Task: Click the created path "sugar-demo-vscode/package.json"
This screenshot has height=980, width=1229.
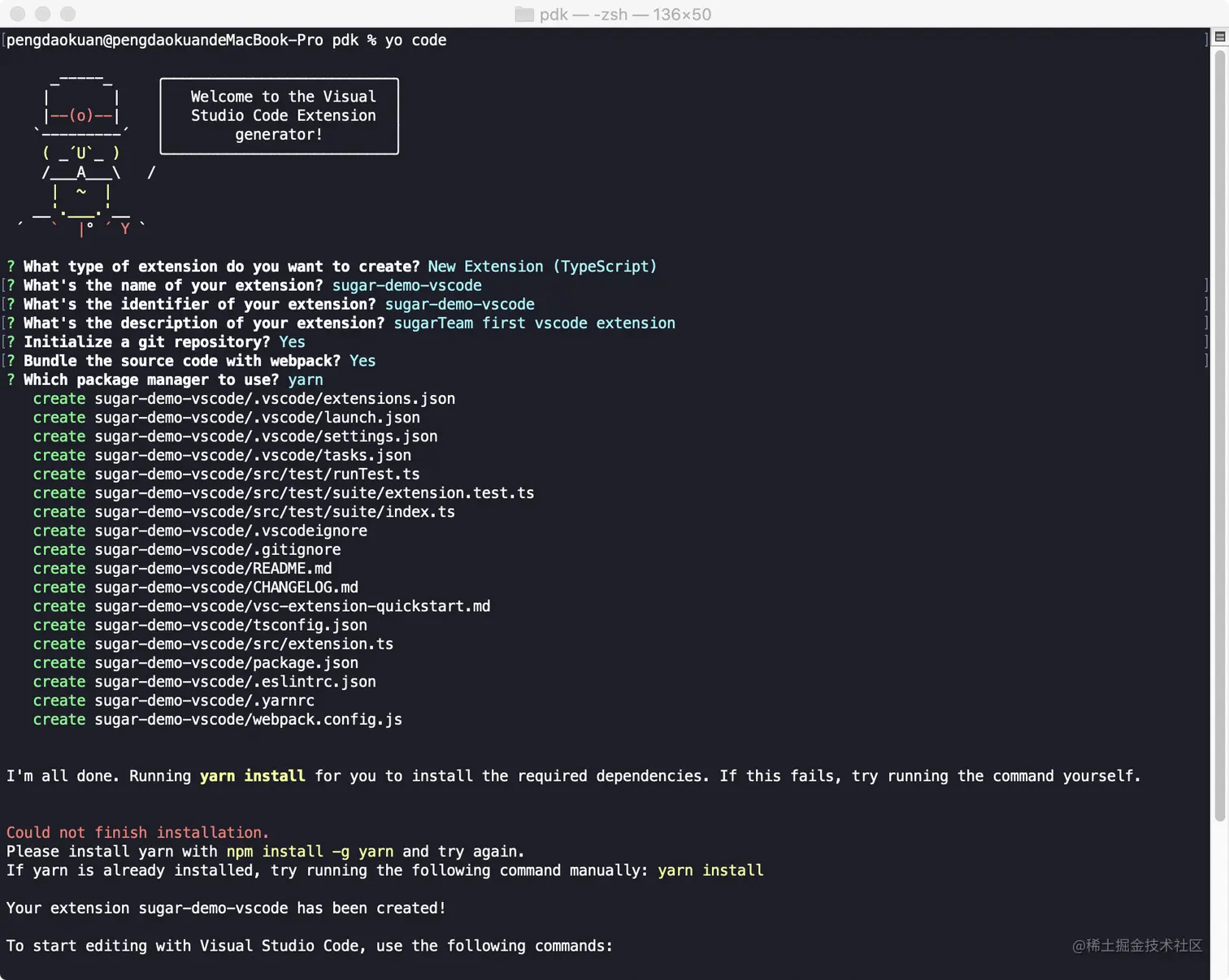Action: (x=227, y=663)
